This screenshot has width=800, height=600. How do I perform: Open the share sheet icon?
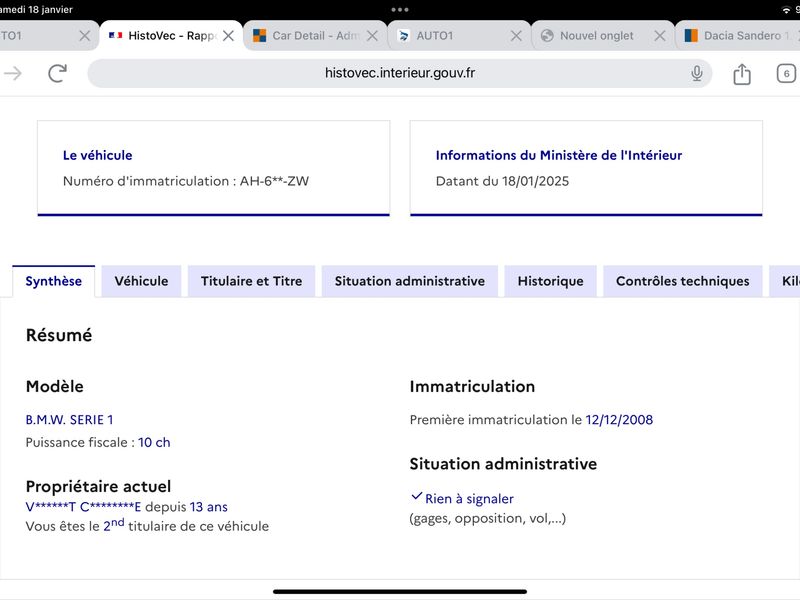pos(742,74)
